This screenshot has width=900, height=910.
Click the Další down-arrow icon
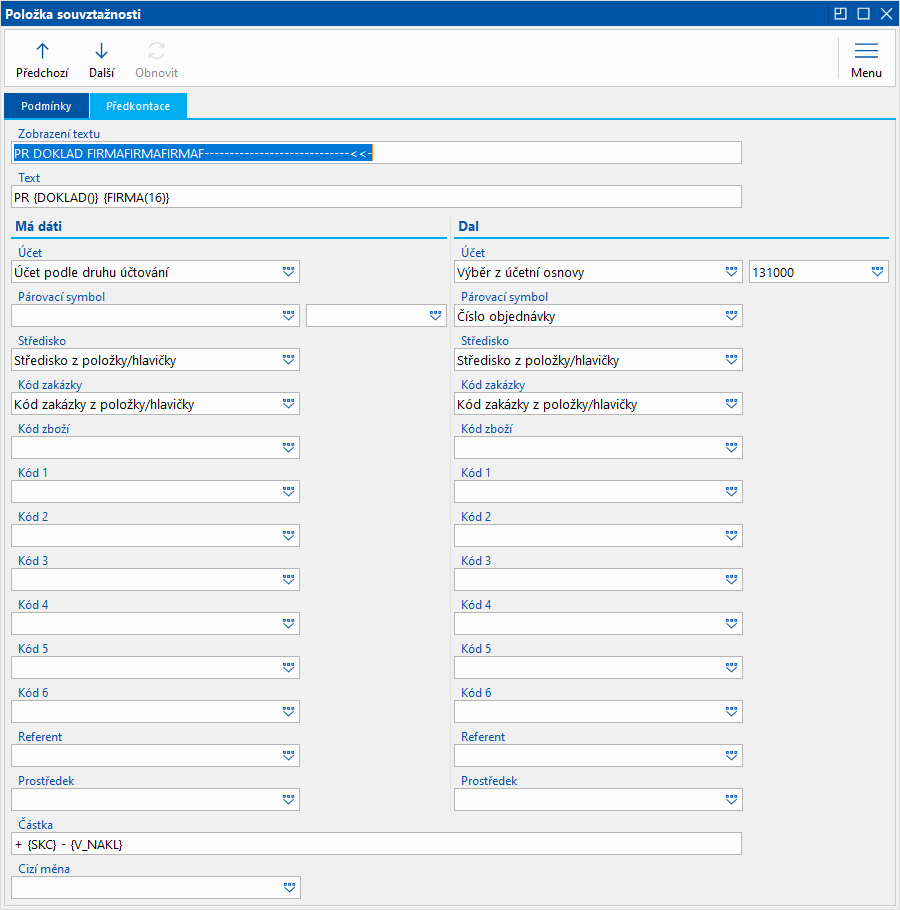[x=101, y=52]
